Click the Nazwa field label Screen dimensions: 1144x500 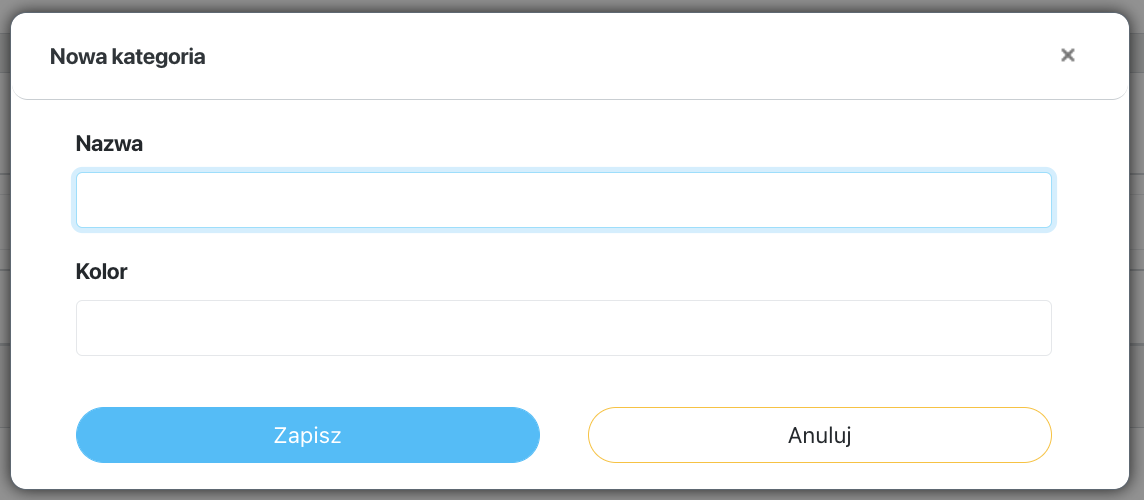pos(109,144)
